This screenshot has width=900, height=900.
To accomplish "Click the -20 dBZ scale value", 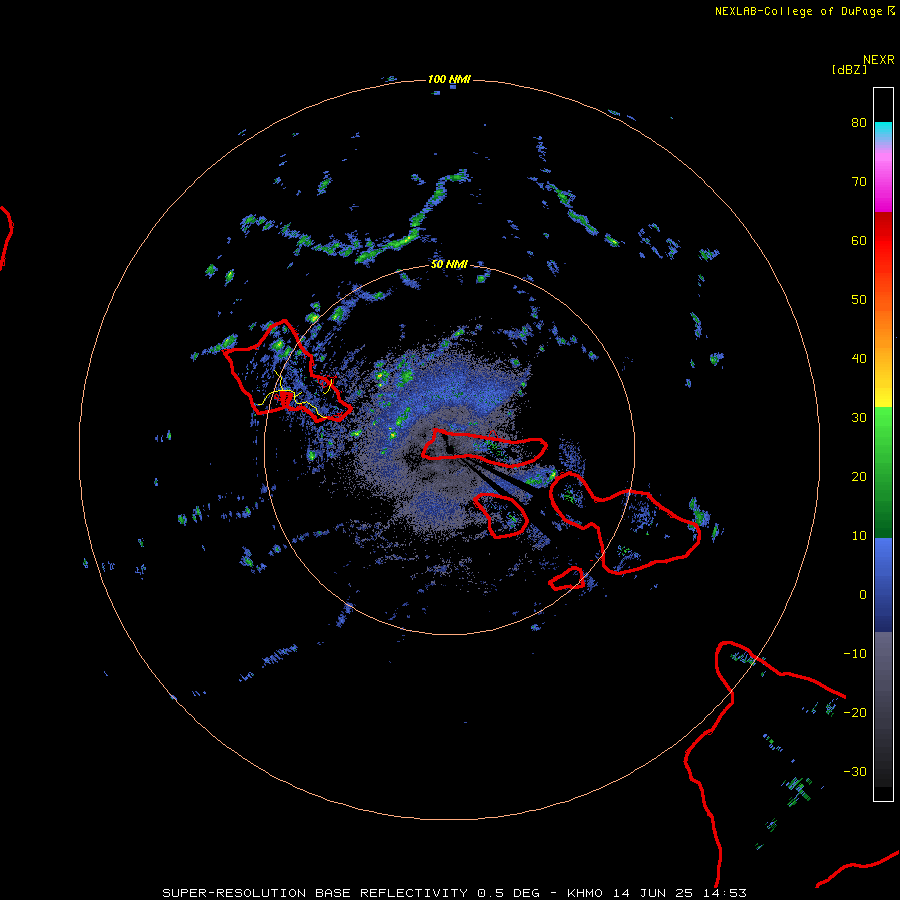I will point(855,713).
